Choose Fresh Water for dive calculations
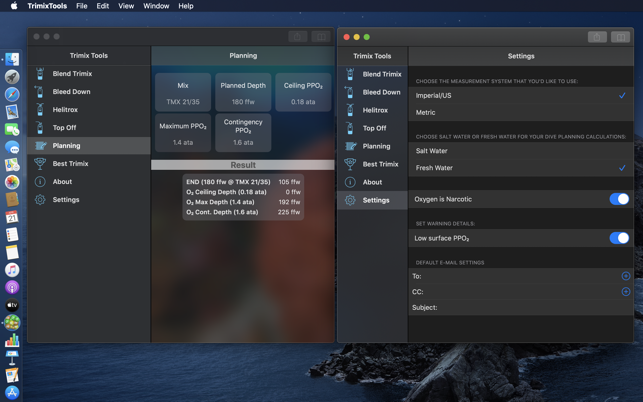 point(521,168)
